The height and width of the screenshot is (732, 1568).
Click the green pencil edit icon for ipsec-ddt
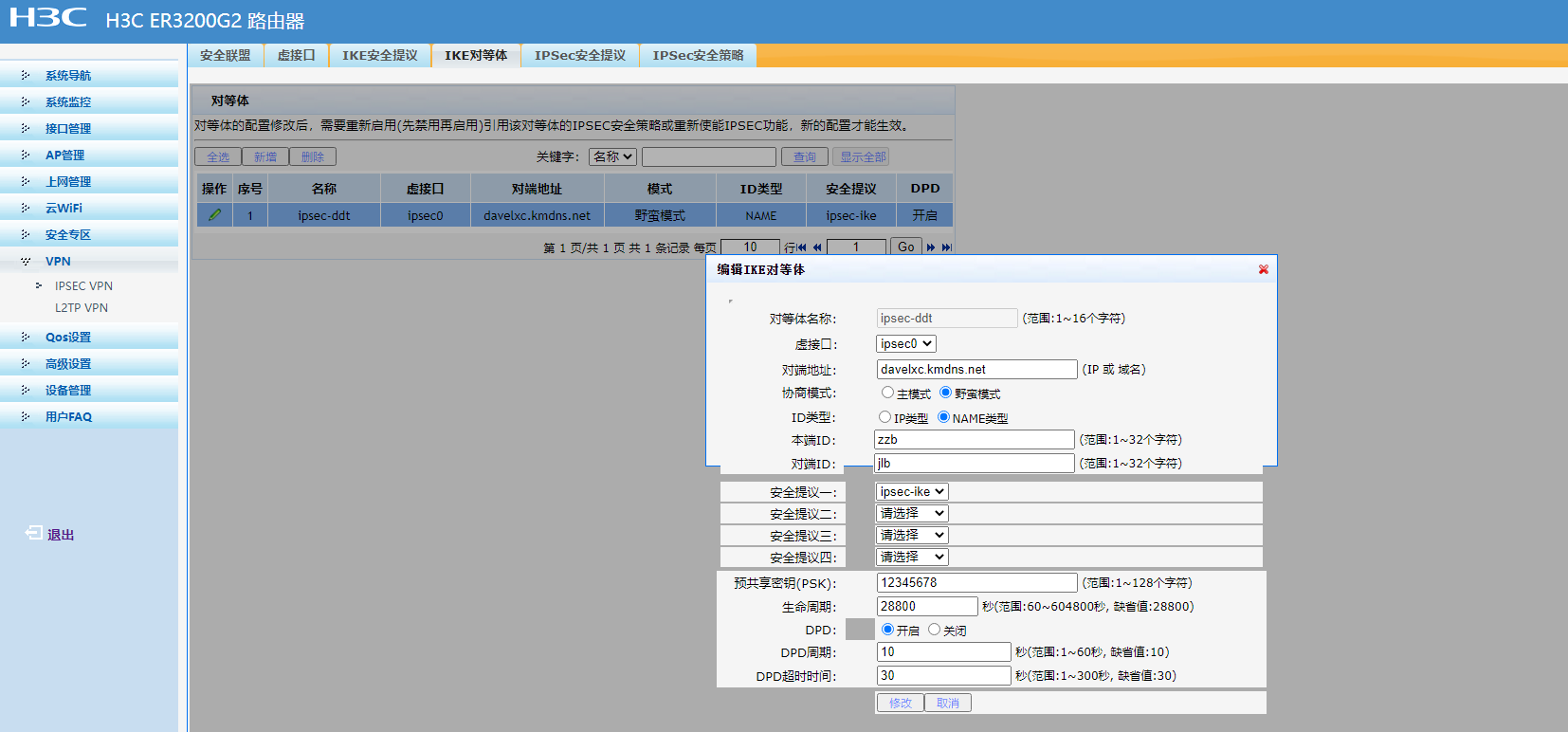(215, 215)
